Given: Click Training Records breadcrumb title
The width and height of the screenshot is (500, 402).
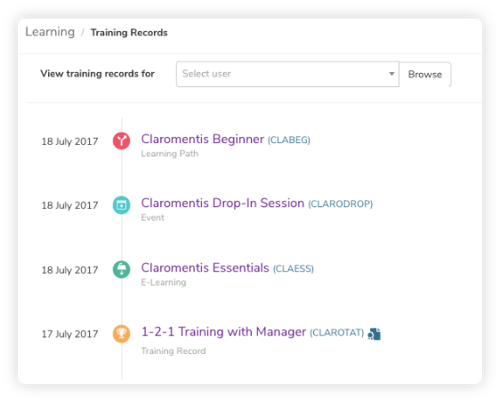Looking at the screenshot, I should [x=129, y=33].
